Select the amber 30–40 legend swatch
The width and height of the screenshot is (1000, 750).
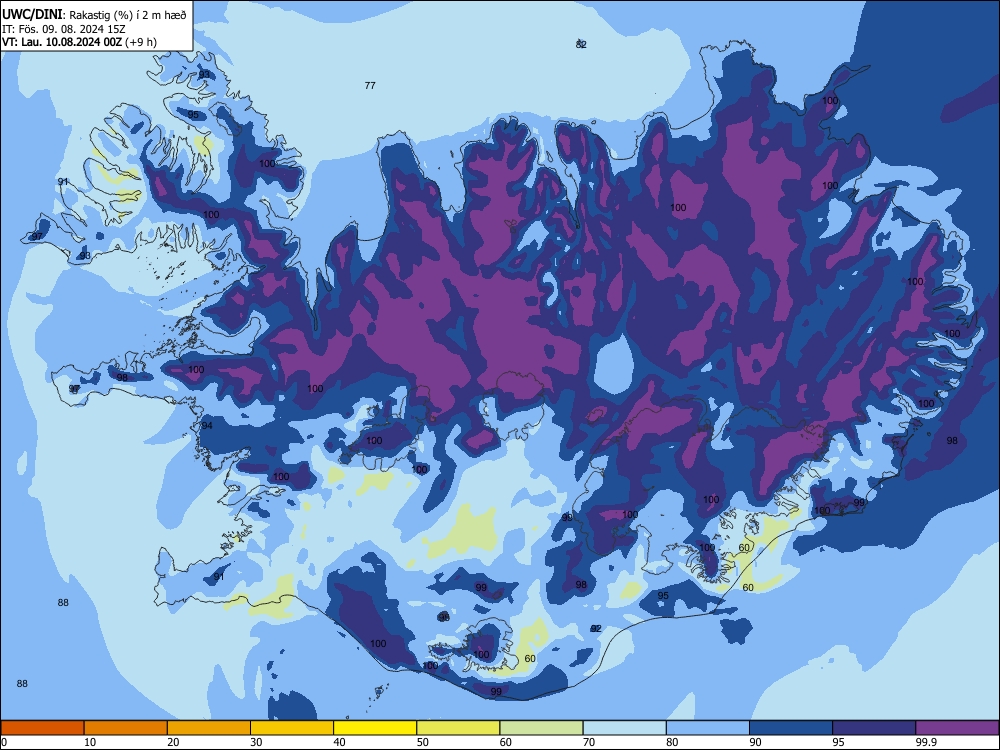tap(292, 728)
